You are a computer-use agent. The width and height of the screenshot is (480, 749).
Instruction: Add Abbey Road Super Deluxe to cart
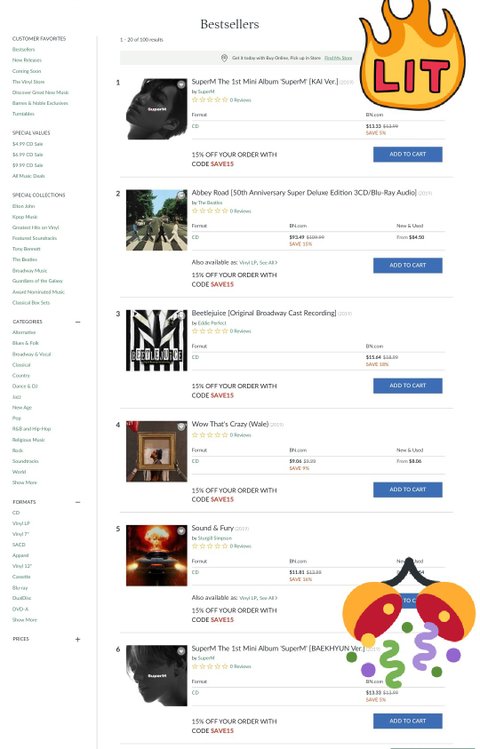(x=407, y=265)
